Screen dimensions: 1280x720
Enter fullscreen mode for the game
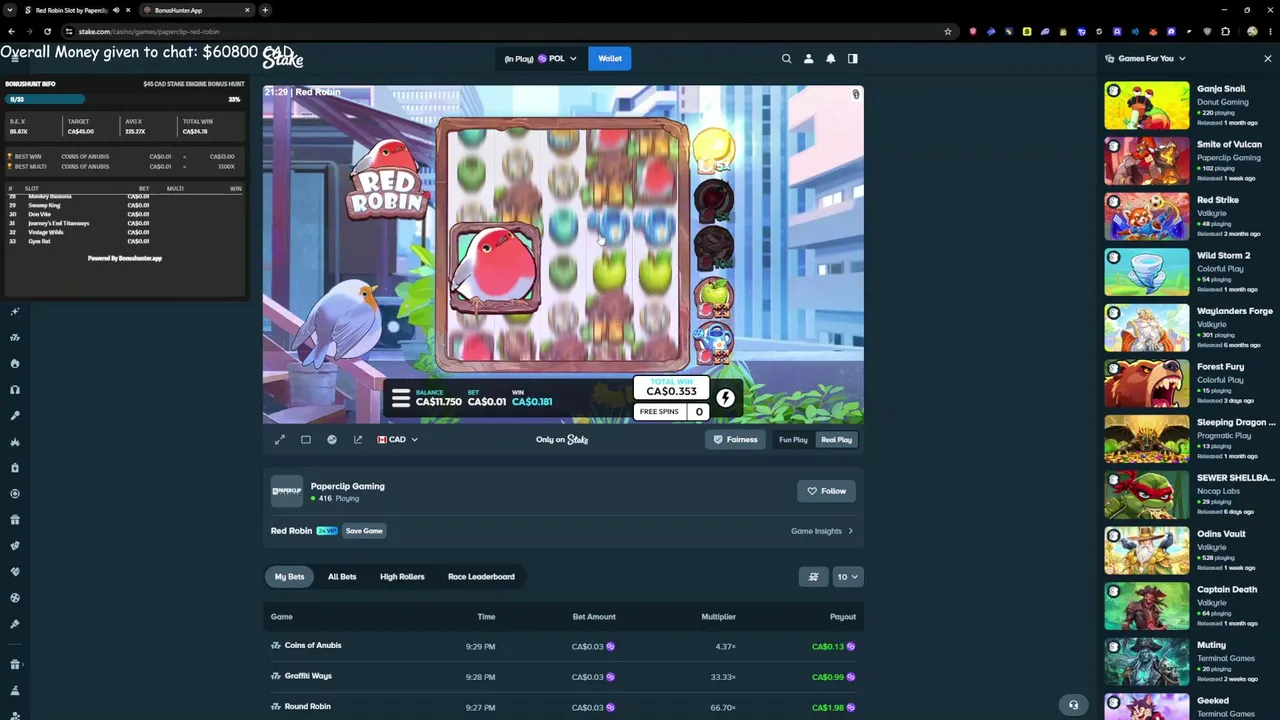(x=280, y=440)
